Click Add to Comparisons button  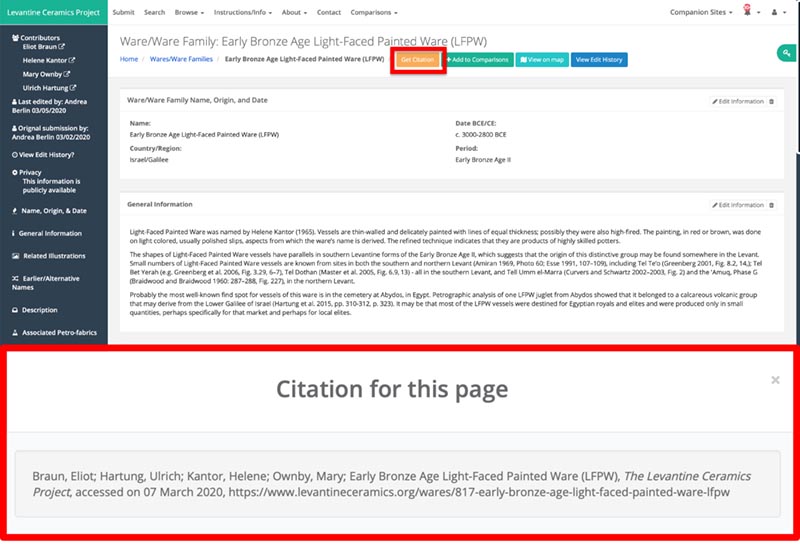(478, 60)
